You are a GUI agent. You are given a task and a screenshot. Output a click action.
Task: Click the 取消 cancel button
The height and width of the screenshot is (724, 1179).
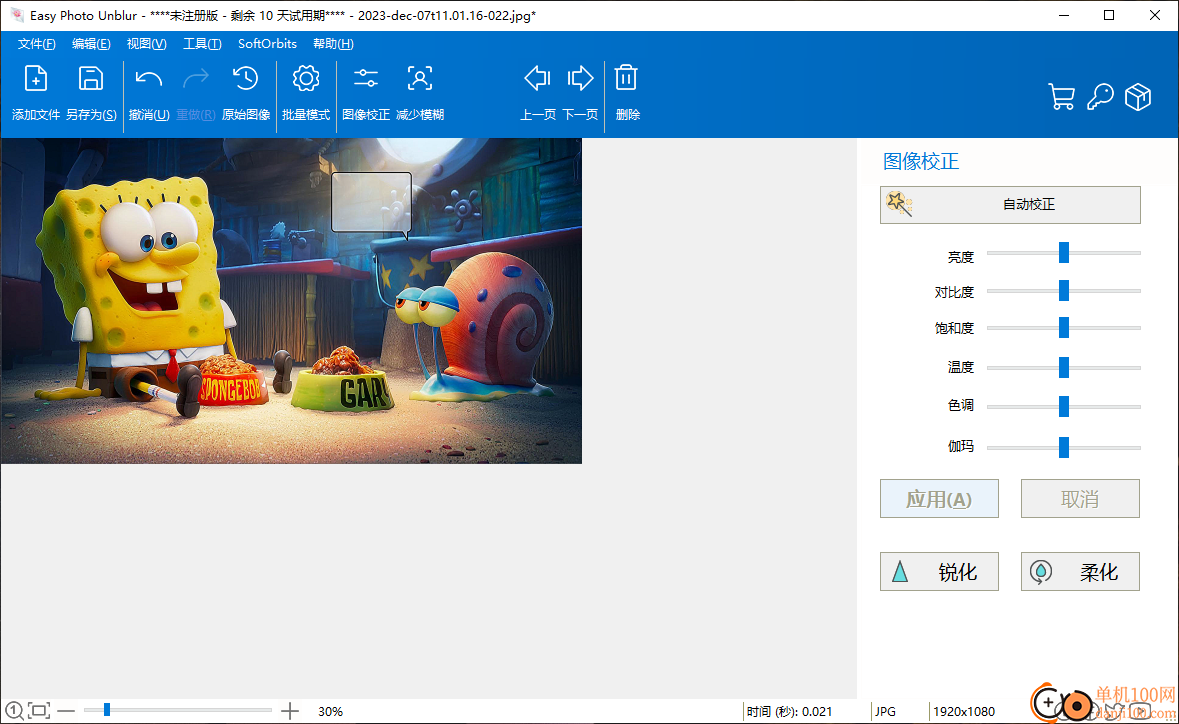[1080, 498]
